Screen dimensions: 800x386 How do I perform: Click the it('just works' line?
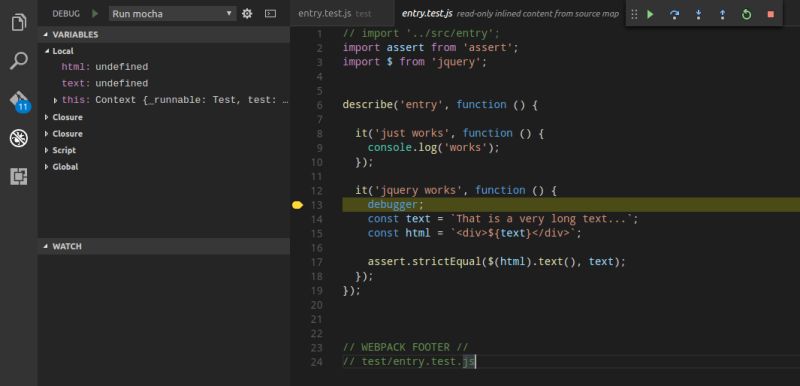tap(450, 134)
